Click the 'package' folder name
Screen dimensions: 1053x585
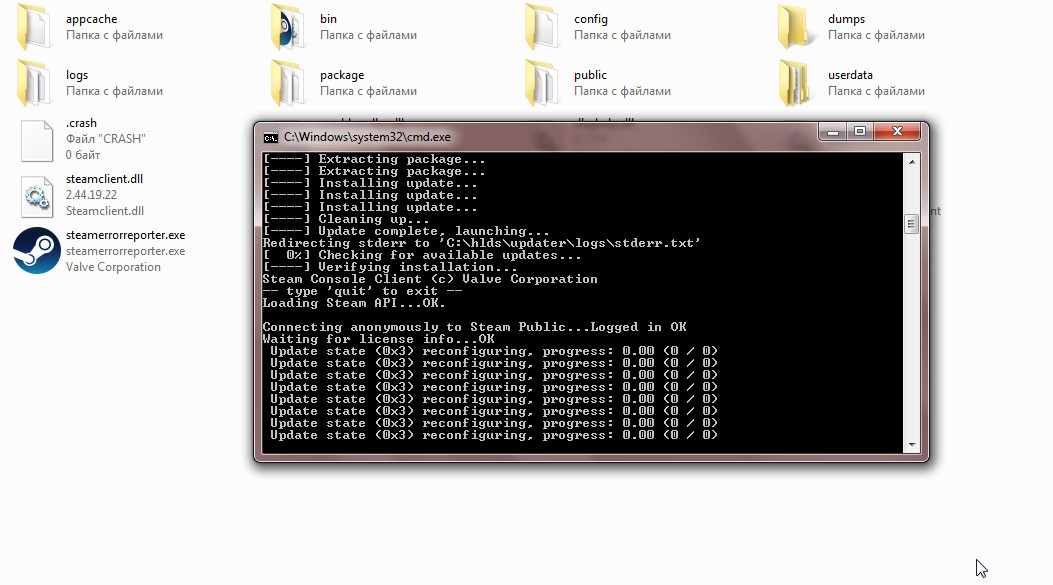(342, 75)
